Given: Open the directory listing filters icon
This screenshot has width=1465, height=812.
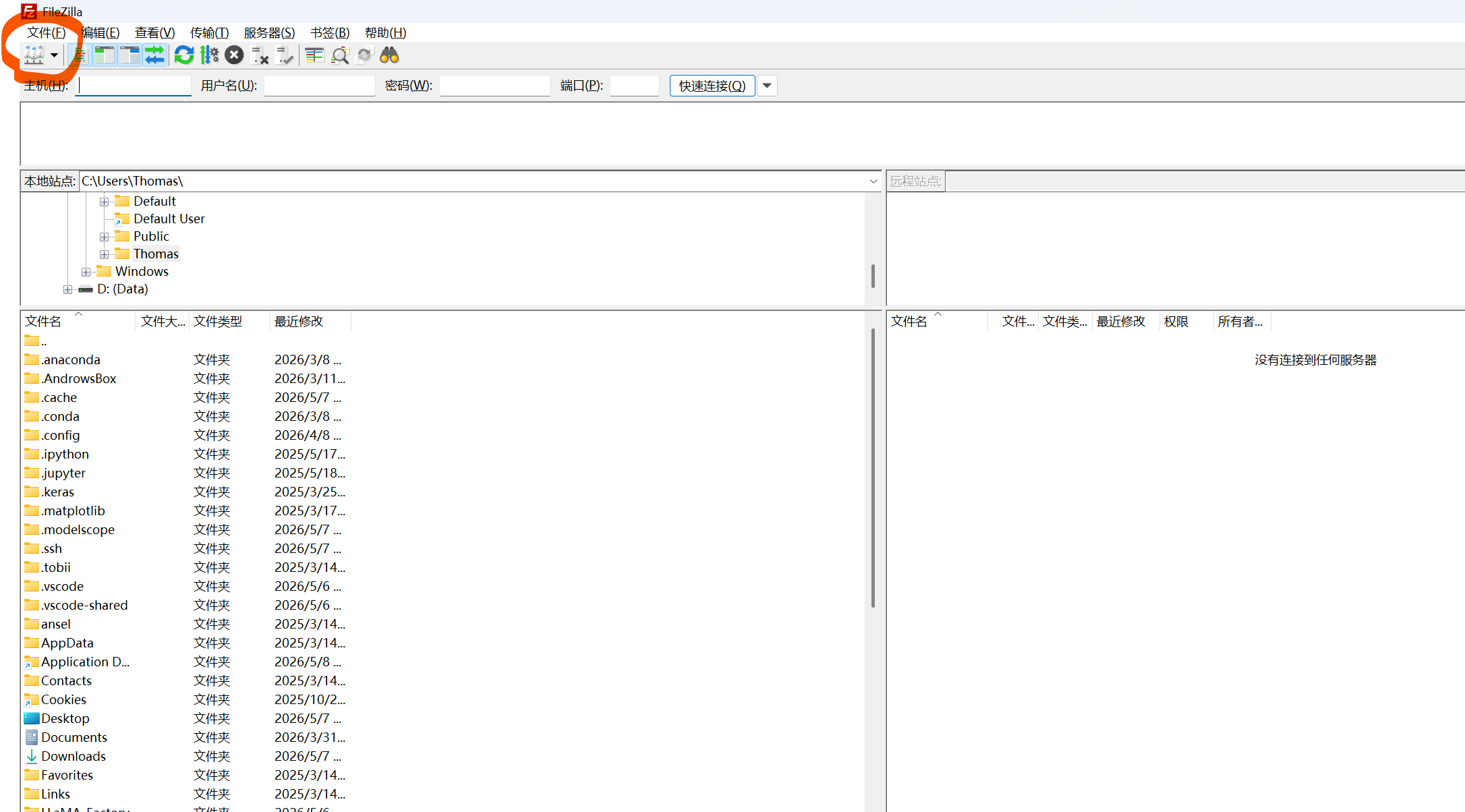Looking at the screenshot, I should [314, 55].
